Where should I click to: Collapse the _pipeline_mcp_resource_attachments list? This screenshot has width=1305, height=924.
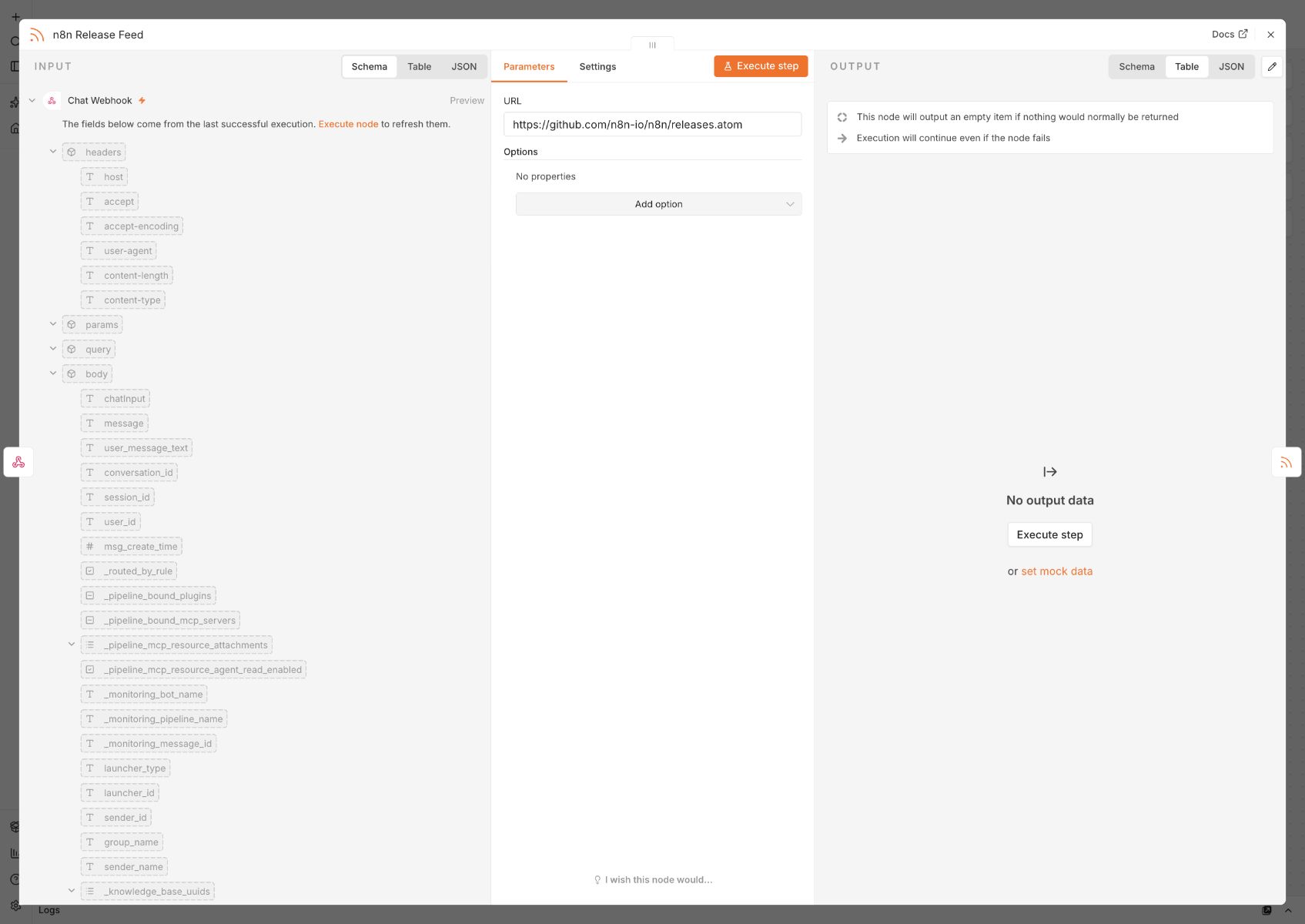(72, 644)
